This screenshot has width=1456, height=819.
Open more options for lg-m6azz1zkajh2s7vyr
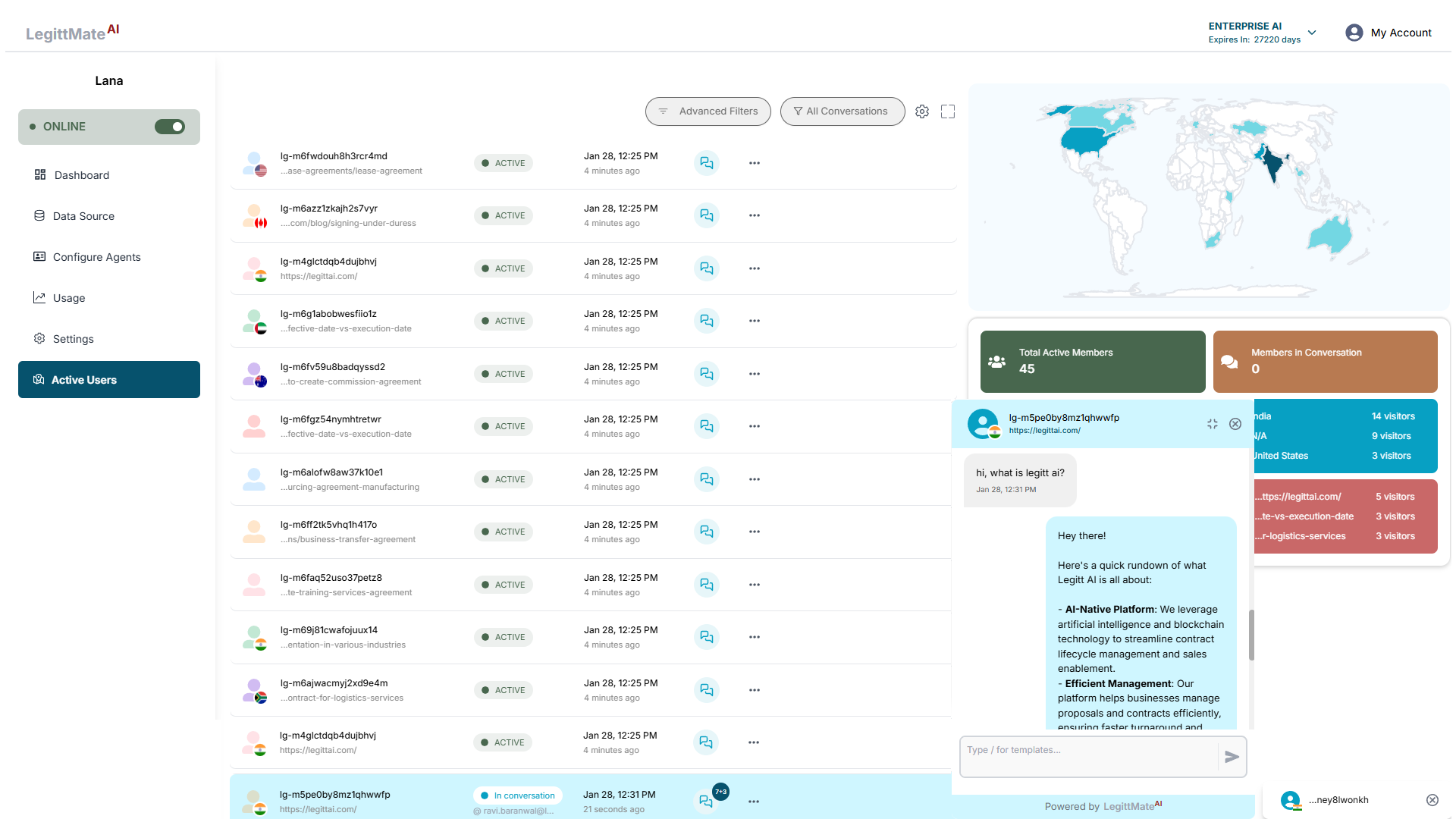[754, 215]
